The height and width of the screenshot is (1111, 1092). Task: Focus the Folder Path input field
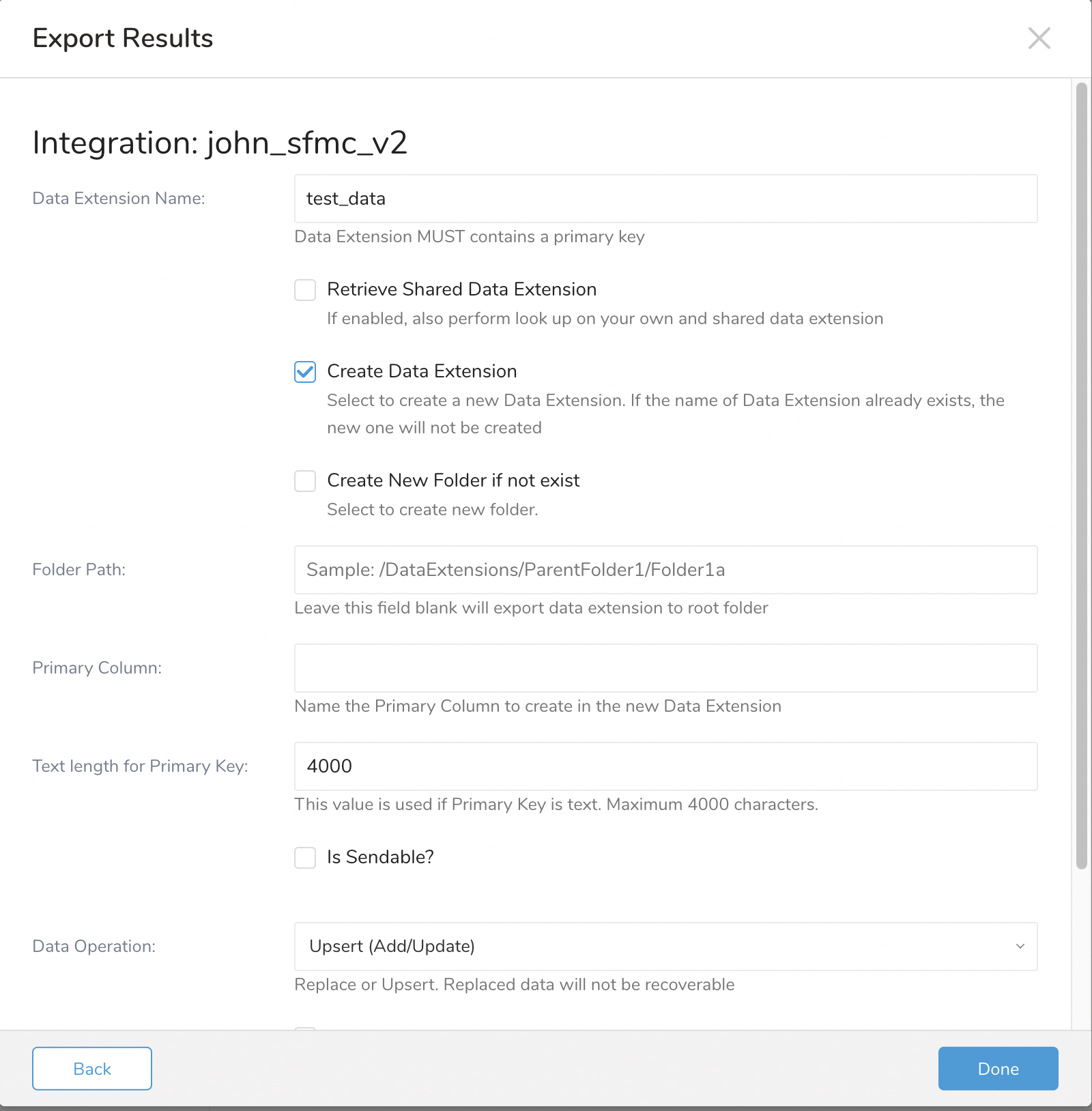coord(665,570)
